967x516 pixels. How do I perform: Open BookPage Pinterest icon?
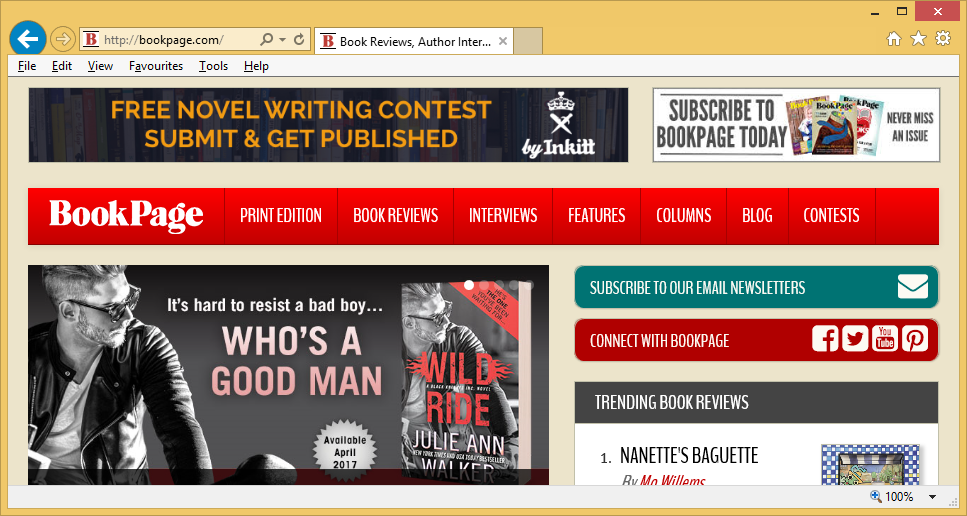(x=915, y=338)
